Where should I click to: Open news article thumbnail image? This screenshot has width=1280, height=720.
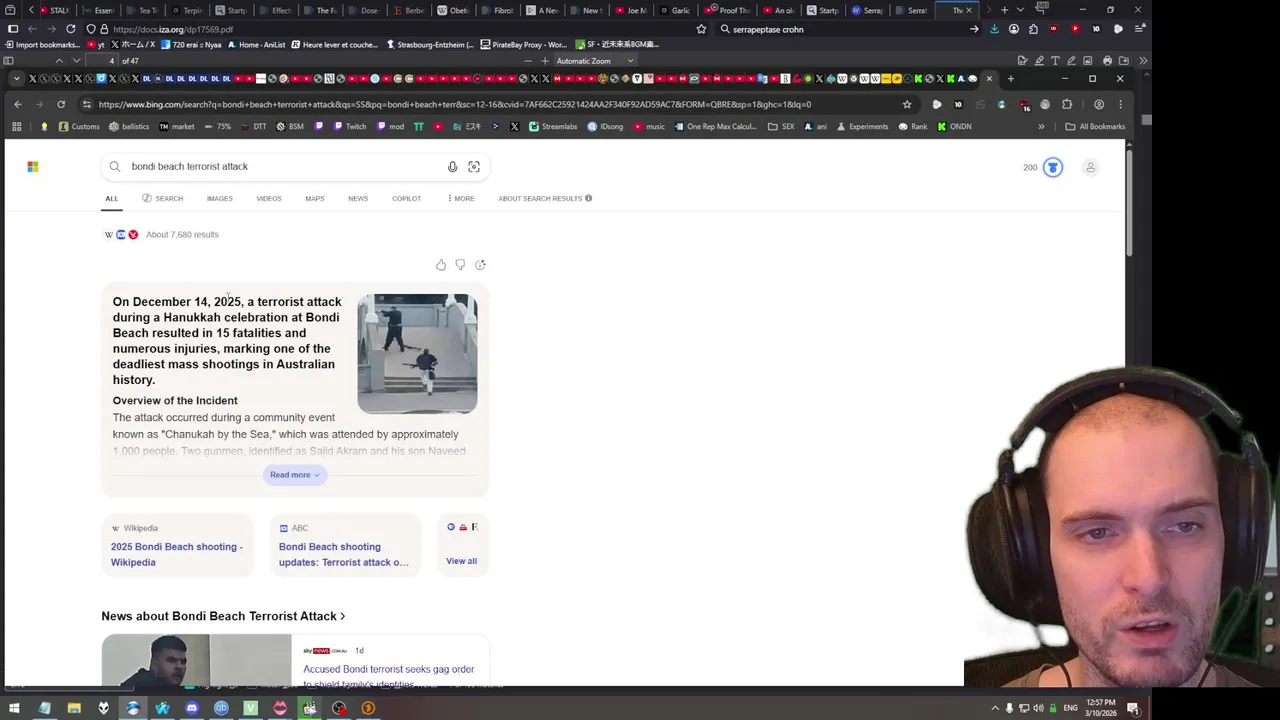point(196,661)
